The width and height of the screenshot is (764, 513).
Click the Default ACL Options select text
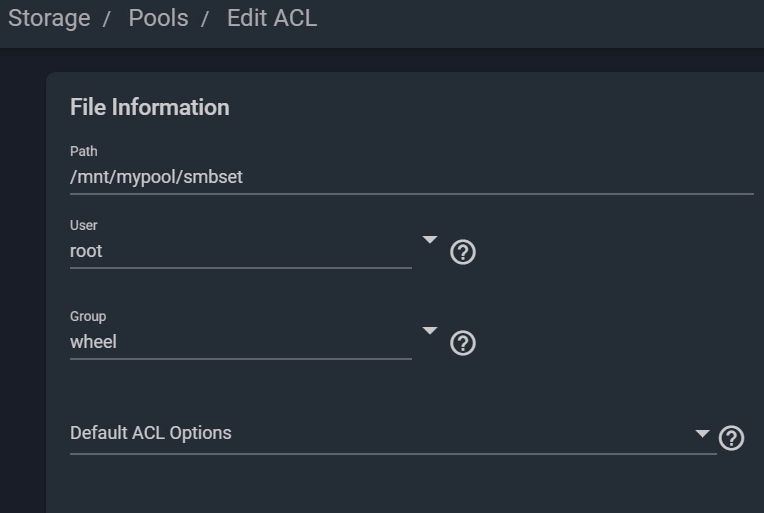[151, 433]
